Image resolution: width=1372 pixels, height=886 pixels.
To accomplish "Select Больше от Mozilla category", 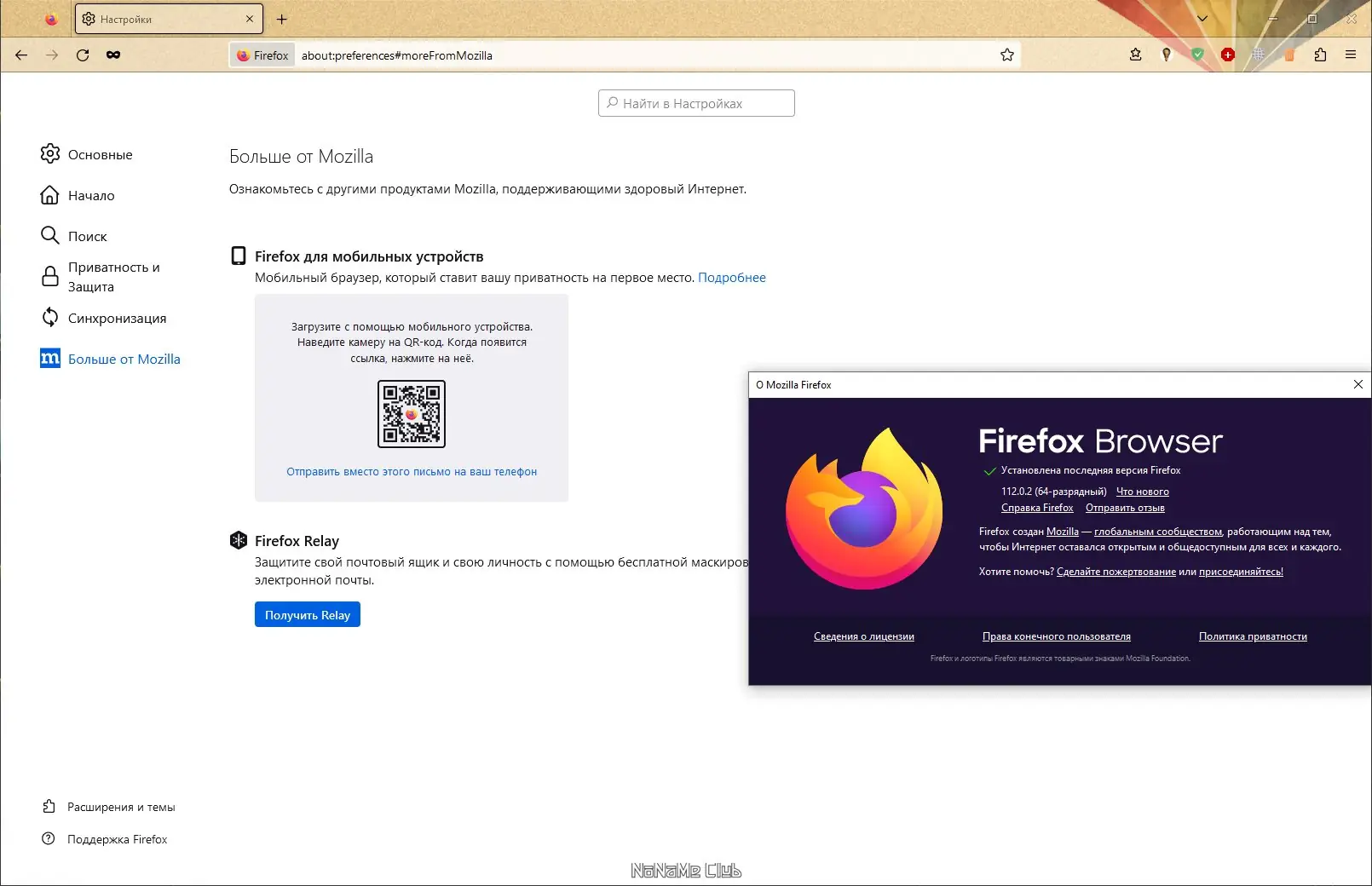I will tap(110, 359).
